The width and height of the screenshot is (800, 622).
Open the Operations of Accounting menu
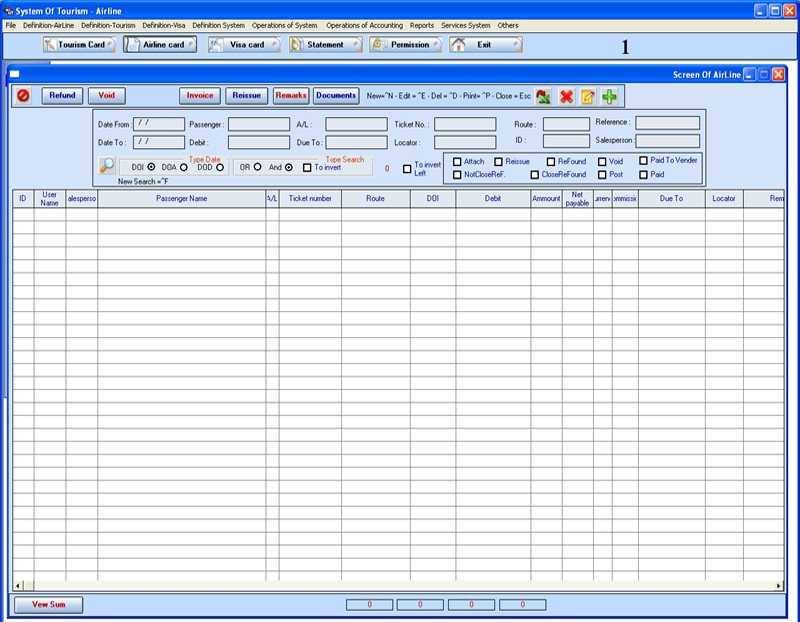coord(364,25)
